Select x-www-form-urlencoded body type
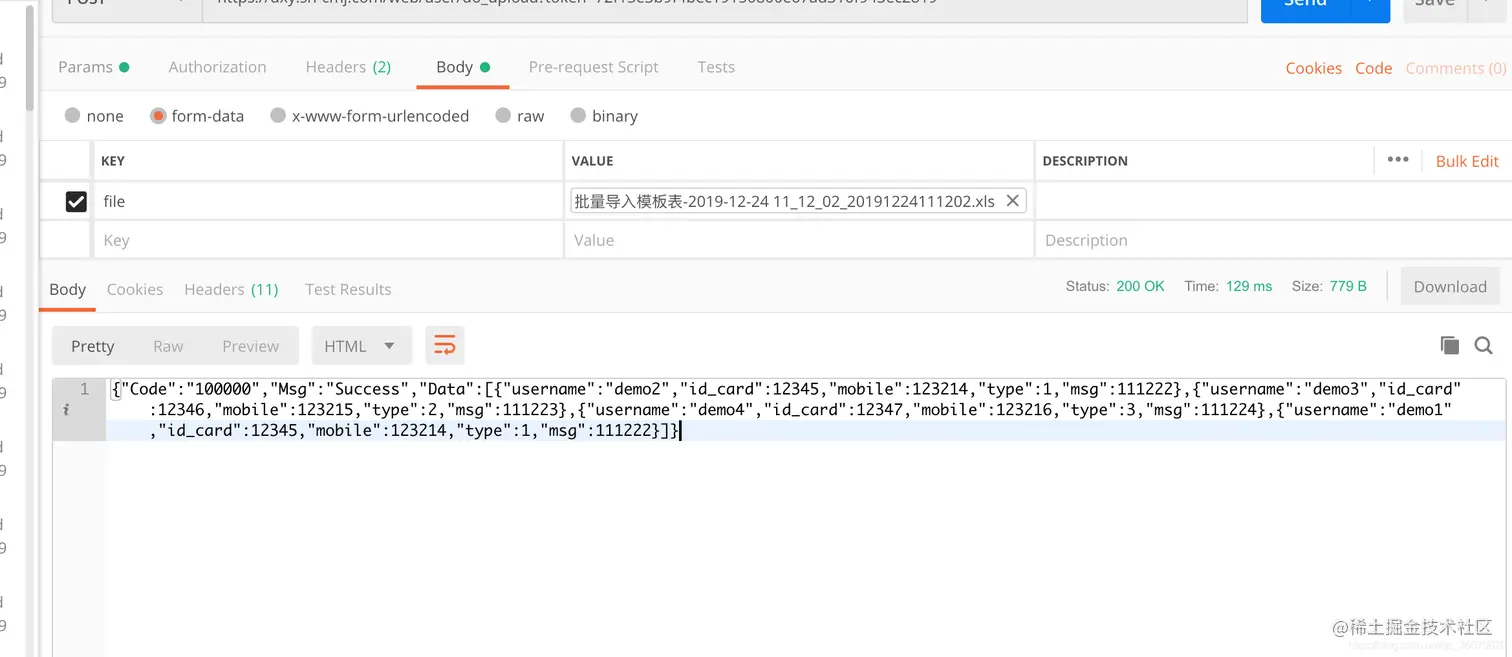 (x=278, y=116)
